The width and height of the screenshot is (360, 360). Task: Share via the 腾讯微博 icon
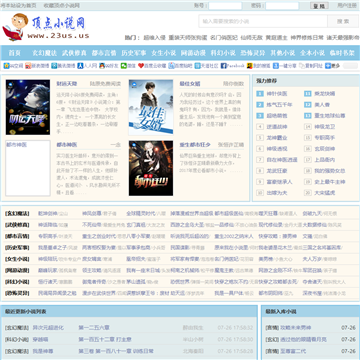[x=54, y=66]
